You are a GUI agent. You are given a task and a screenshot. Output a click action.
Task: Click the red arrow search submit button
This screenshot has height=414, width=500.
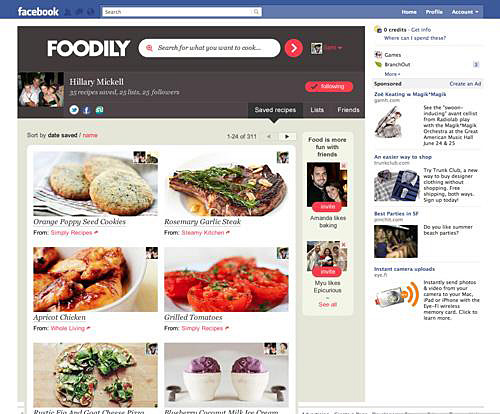coord(294,48)
